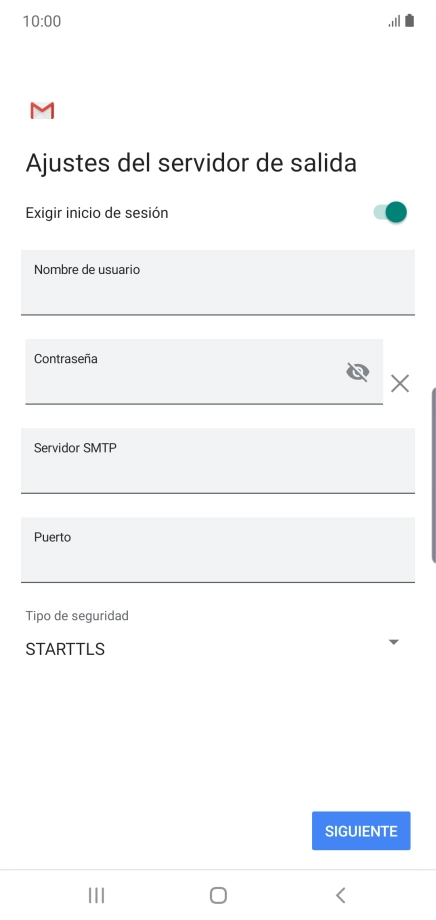Viewport: 436px width, 920px height.
Task: Tap the clock showing 10:00
Action: click(42, 22)
